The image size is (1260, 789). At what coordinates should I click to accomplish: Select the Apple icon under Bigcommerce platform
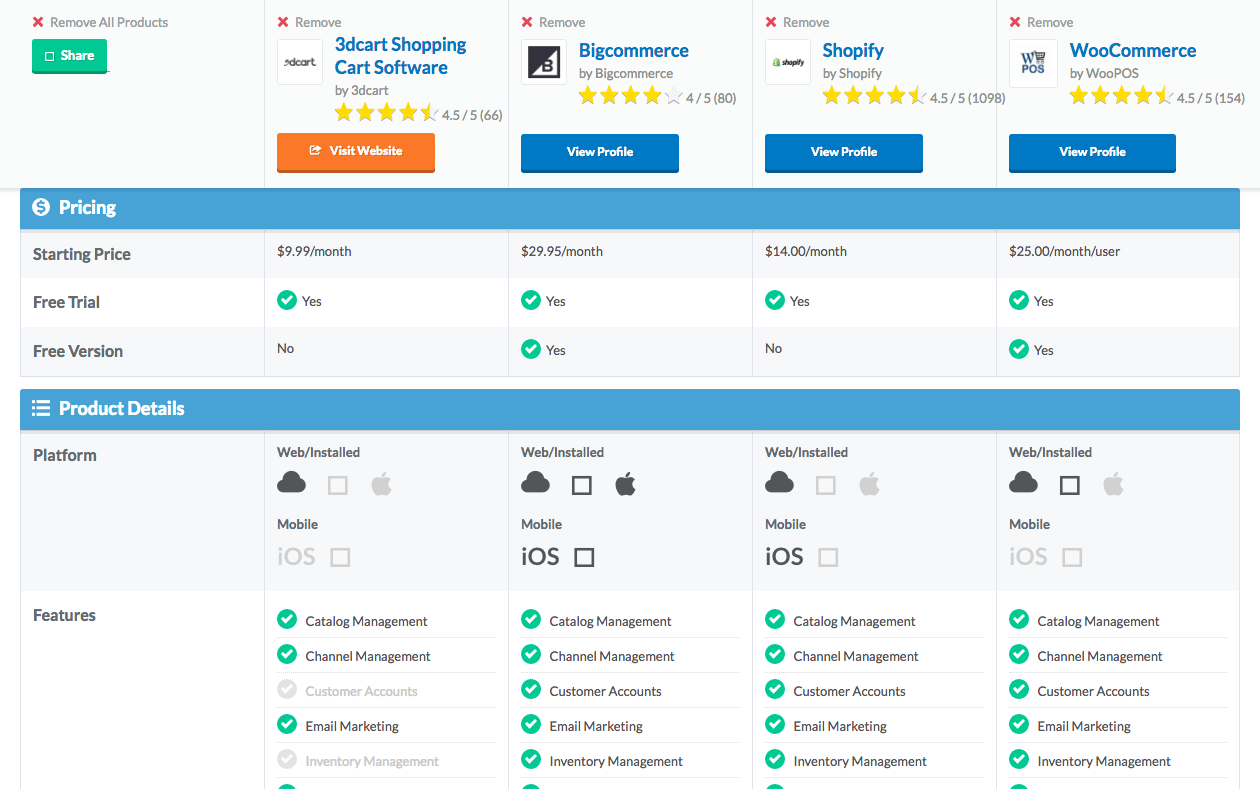625,483
